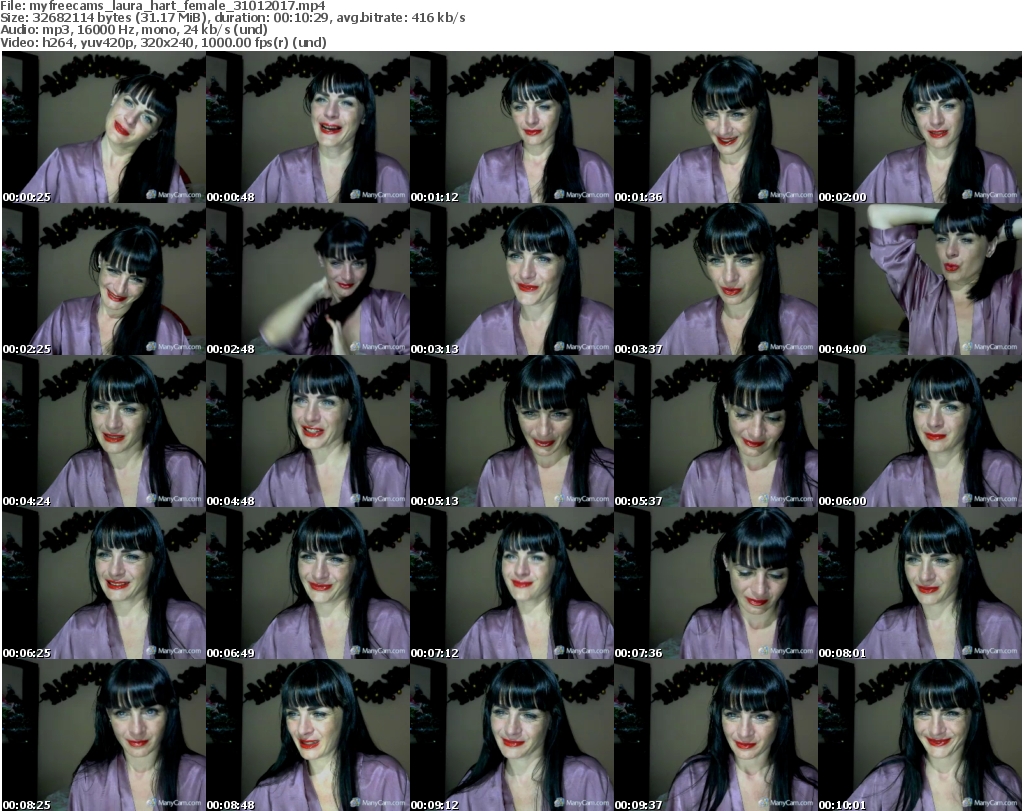Click the 00:08:48 frame

[x=308, y=735]
